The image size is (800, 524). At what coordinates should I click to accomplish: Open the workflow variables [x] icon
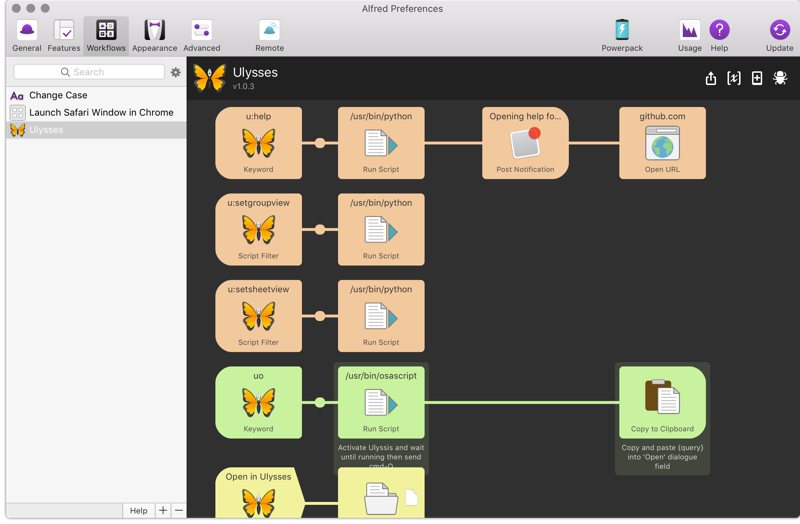click(x=734, y=78)
